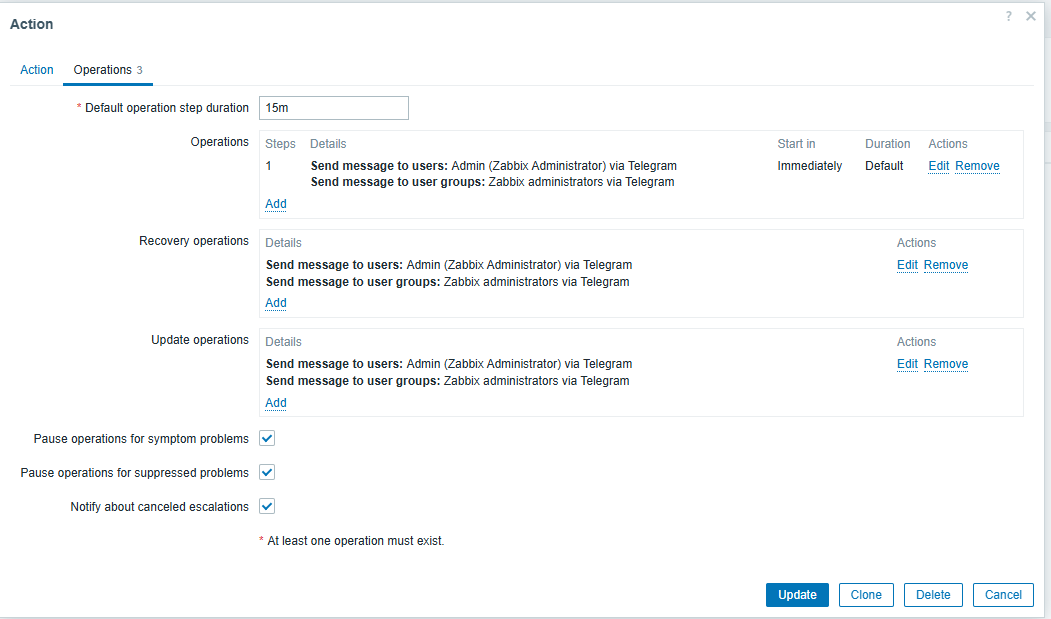Viewport: 1051px width, 619px height.
Task: Click the help question mark icon
Action: pos(1009,17)
